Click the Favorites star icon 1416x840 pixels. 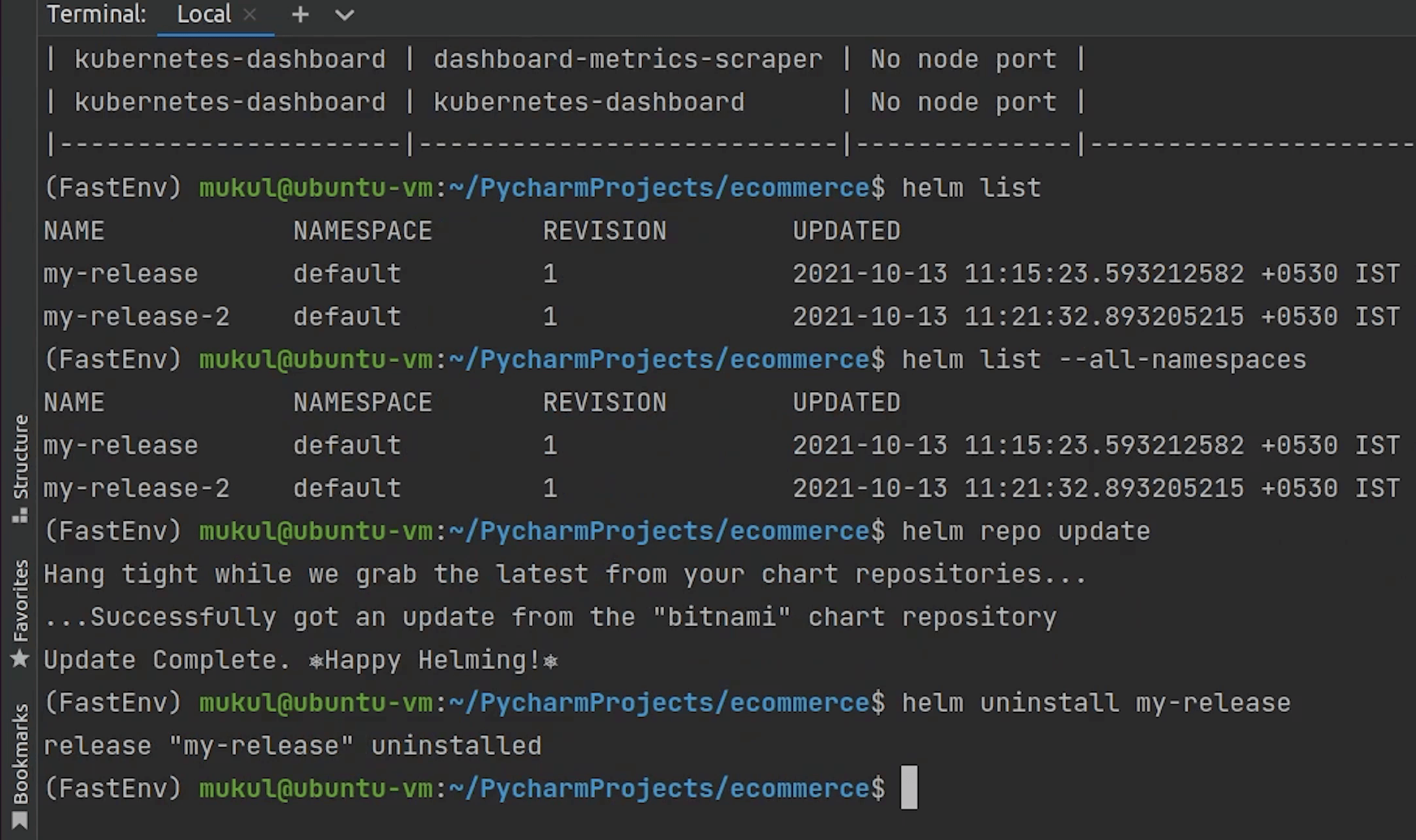point(20,659)
